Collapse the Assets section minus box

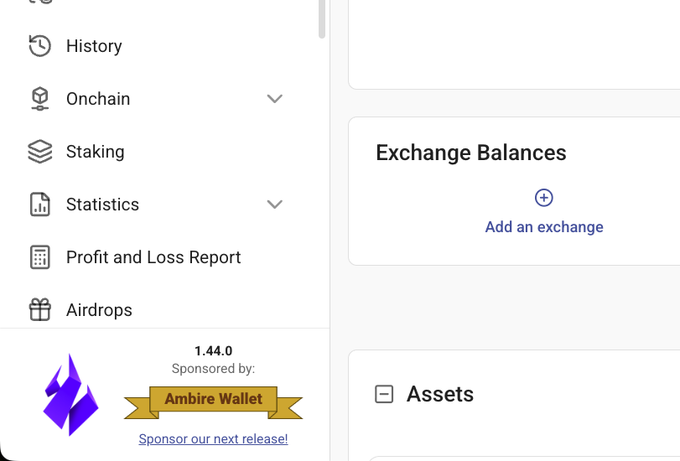(384, 394)
